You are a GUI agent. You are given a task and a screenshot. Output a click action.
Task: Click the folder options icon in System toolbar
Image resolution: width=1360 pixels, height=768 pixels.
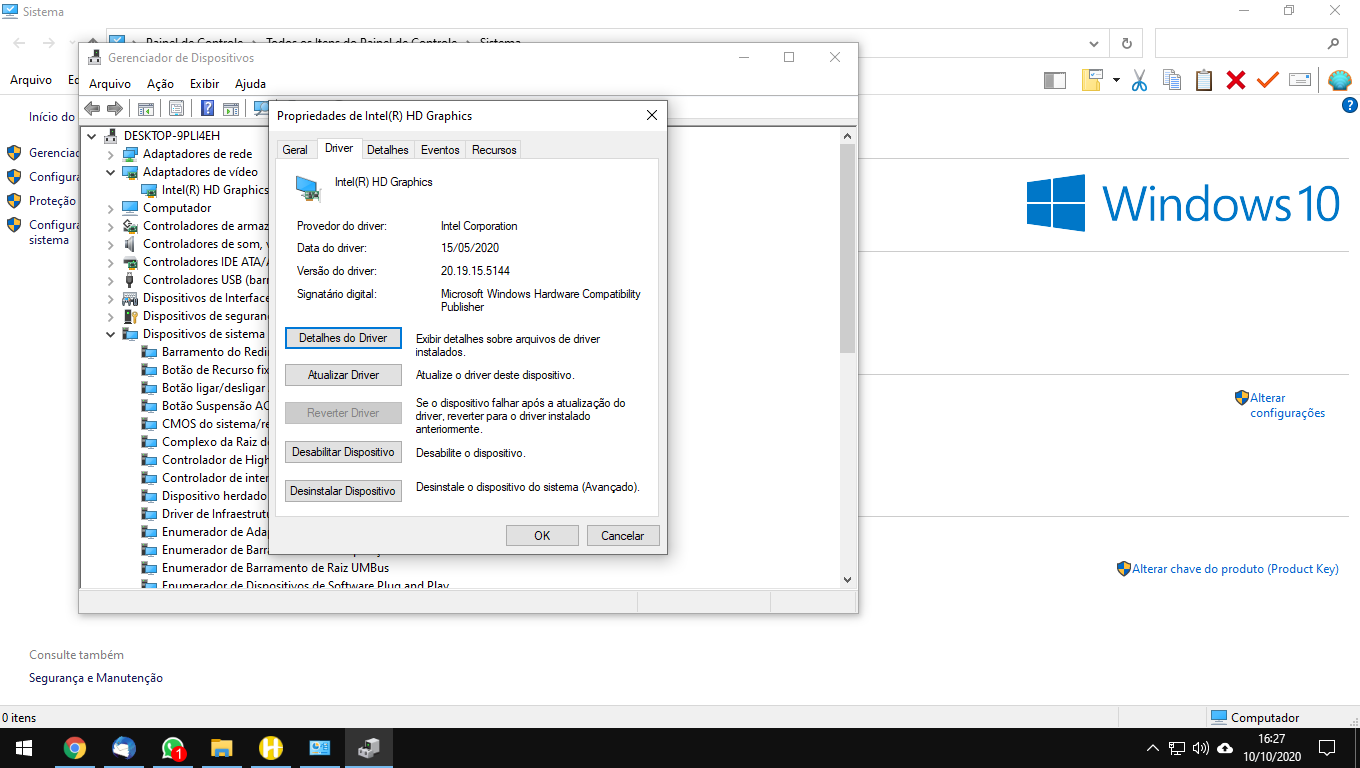point(1093,80)
